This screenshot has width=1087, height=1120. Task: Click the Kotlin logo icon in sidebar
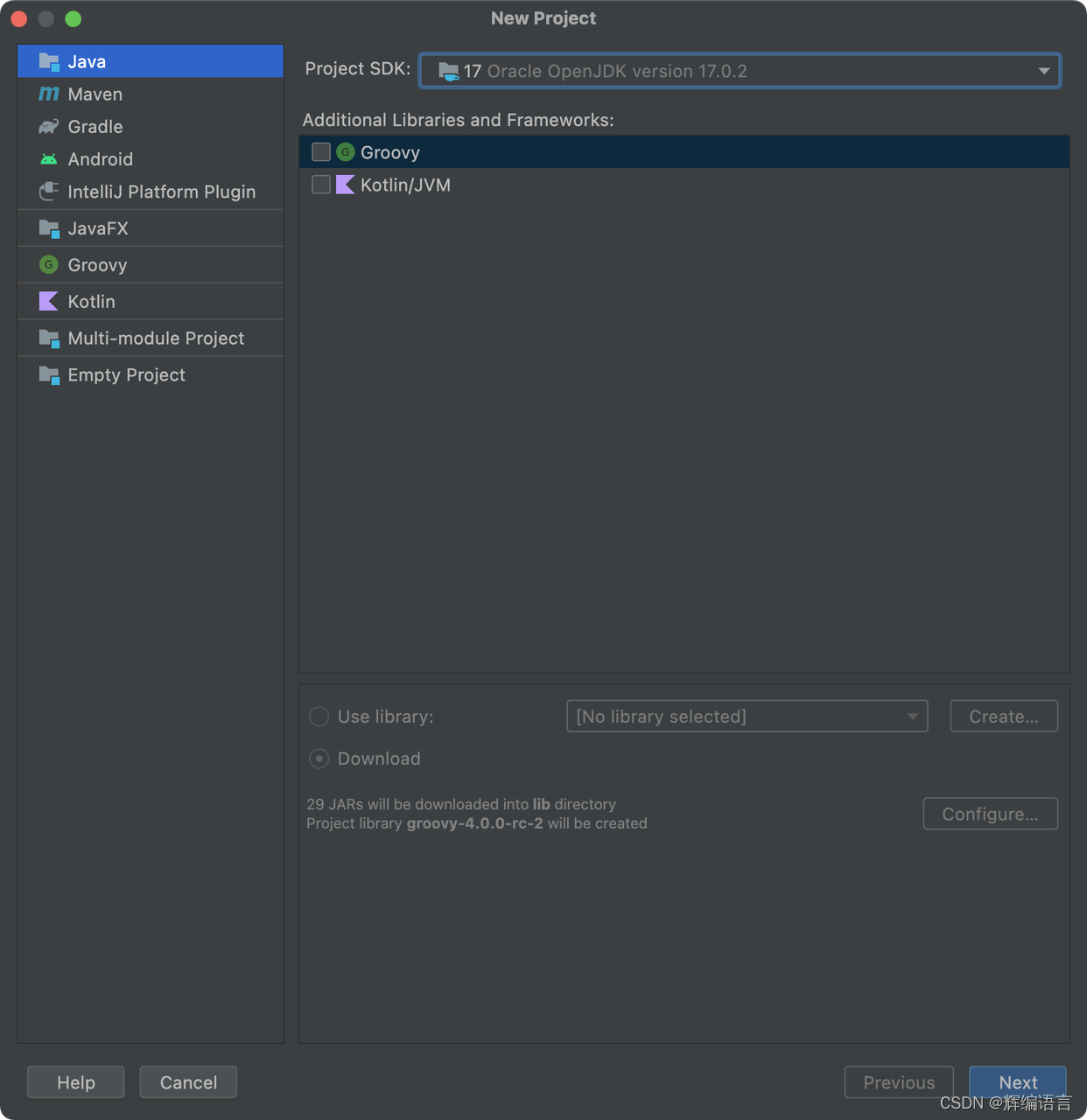tap(49, 301)
